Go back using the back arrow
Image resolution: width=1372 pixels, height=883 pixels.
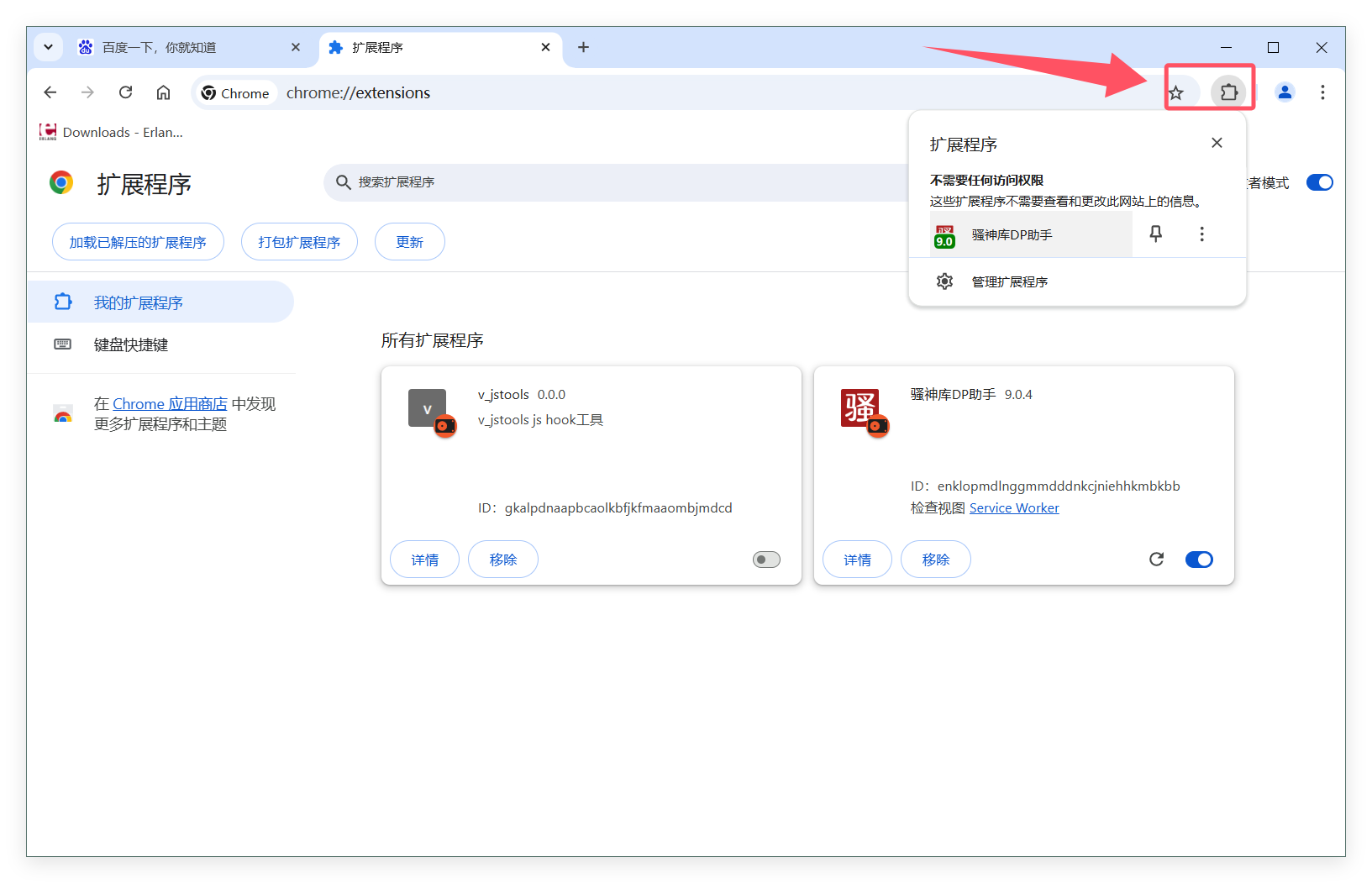[50, 92]
